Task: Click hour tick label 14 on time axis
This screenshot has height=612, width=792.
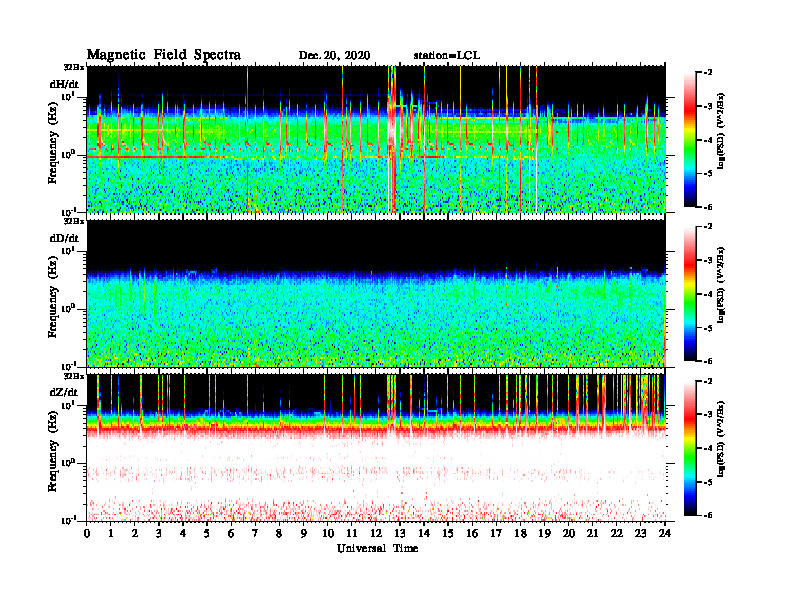Action: (424, 533)
